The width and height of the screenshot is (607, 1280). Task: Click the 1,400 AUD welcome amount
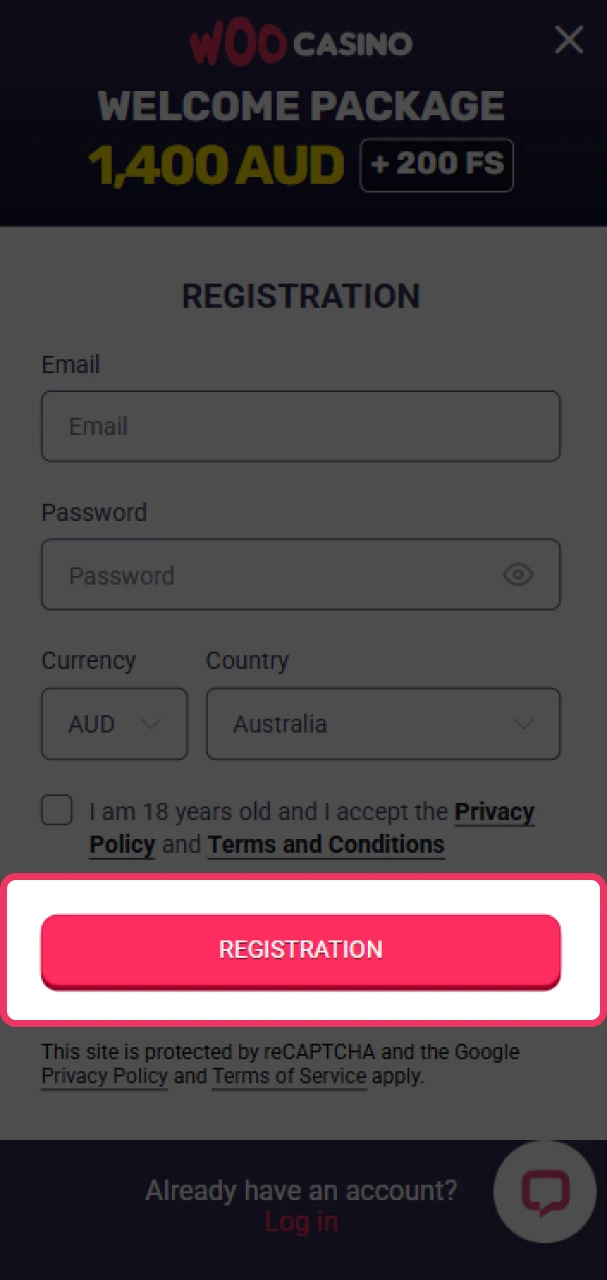[216, 165]
